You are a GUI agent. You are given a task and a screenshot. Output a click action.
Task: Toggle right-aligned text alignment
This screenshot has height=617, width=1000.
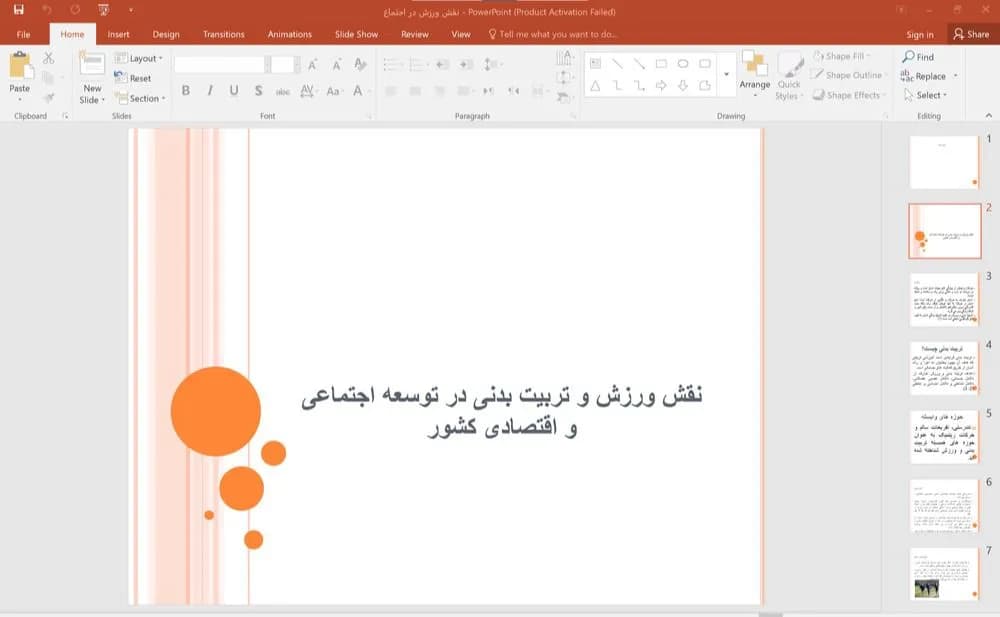[439, 91]
